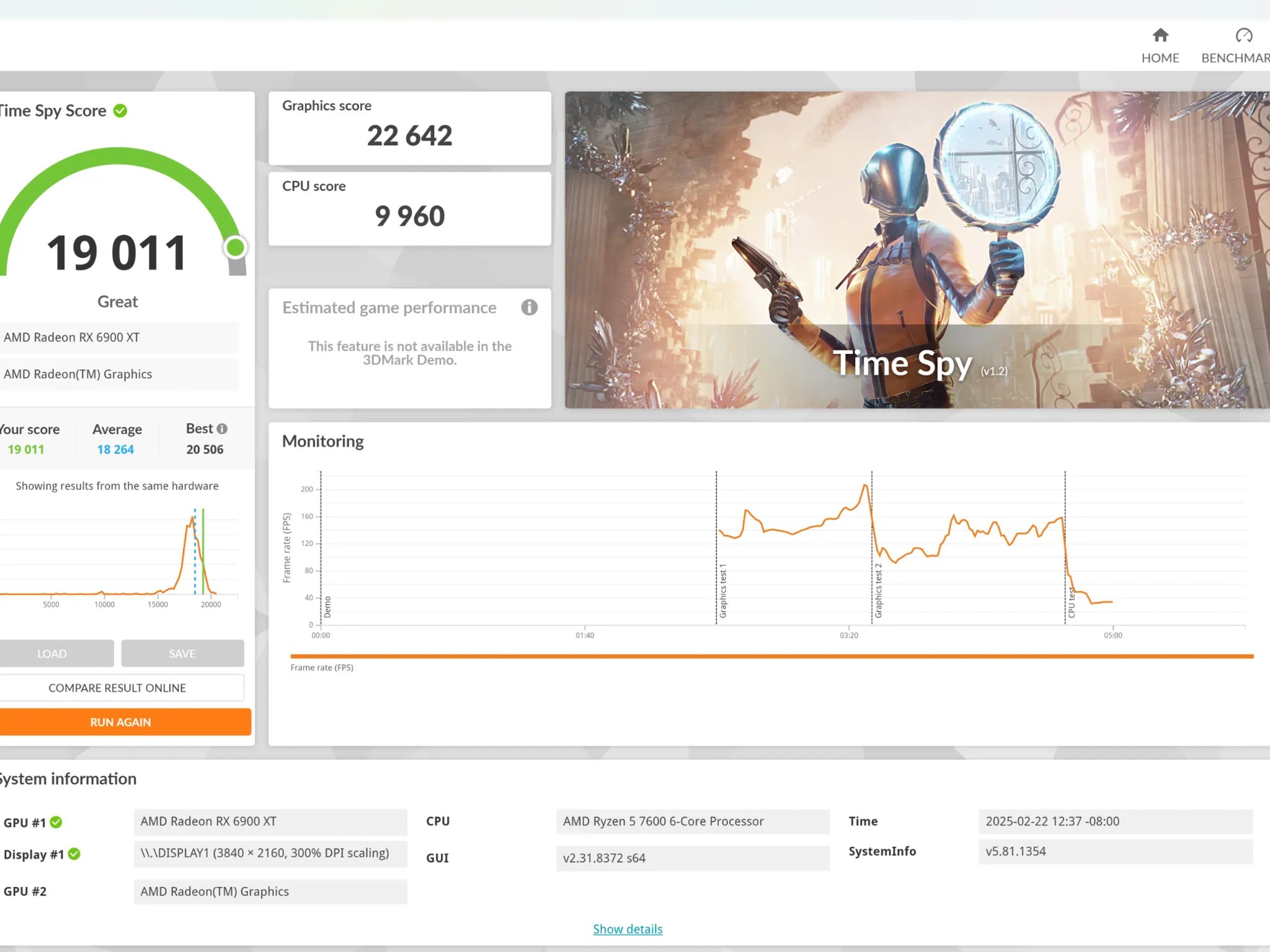
Task: Select the Graphics score card
Action: click(x=409, y=128)
